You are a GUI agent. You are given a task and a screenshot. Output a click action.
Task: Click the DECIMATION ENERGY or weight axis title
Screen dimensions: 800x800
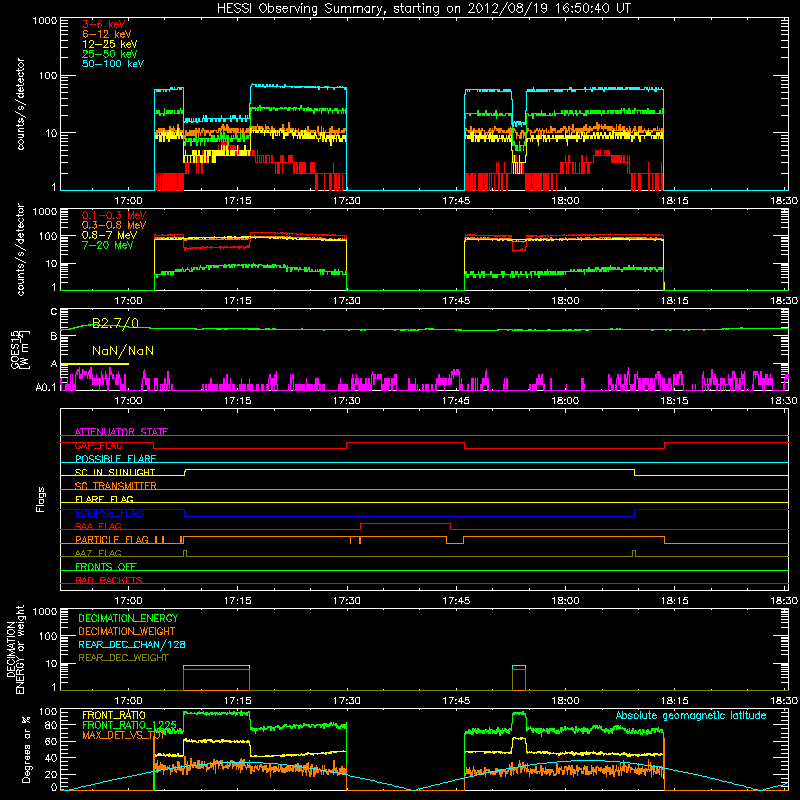(x=15, y=649)
